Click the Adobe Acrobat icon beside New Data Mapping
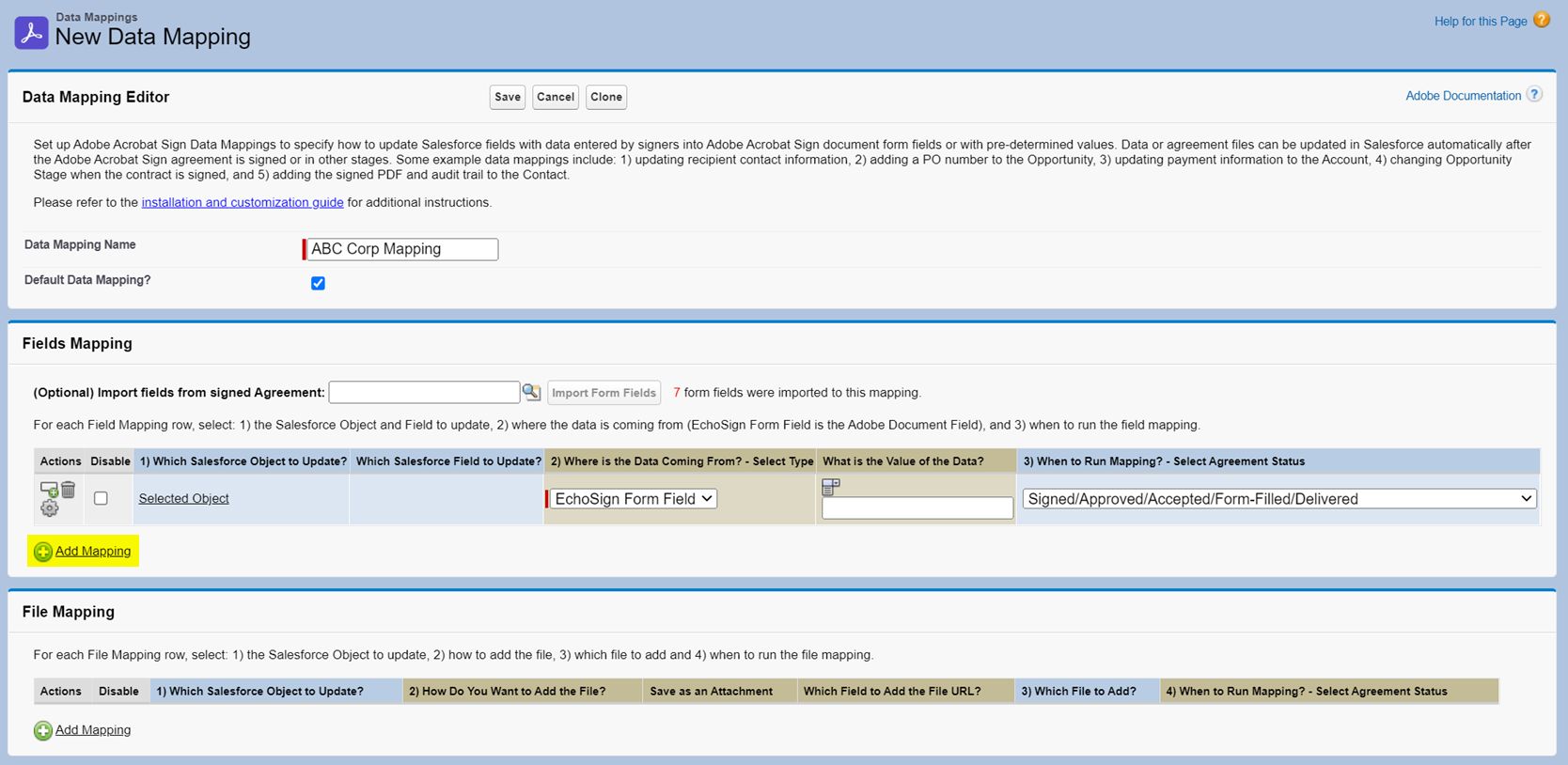This screenshot has width=1568, height=765. coord(31,33)
